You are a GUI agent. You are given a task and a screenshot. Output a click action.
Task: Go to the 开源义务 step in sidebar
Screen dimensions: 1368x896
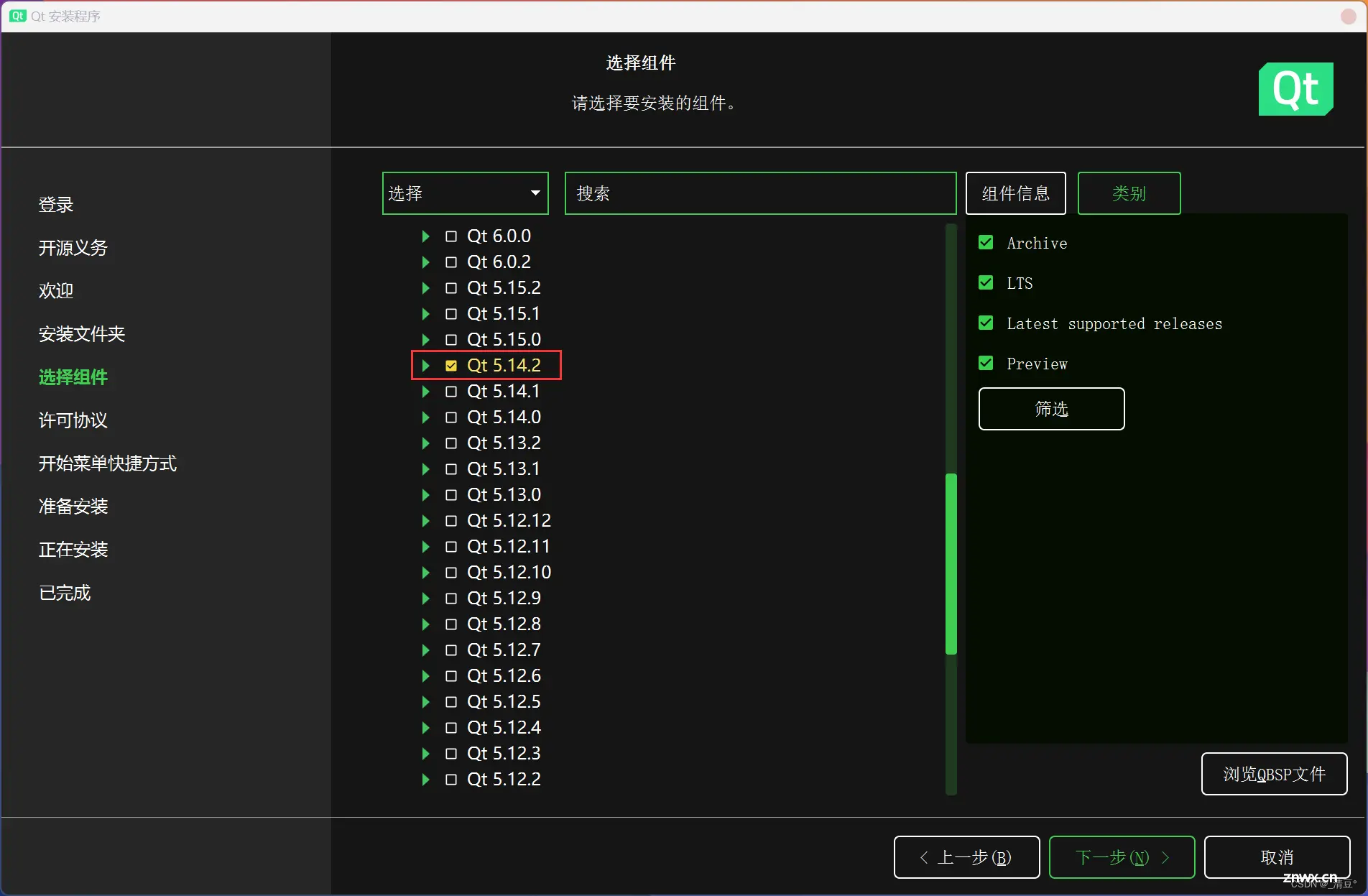click(73, 248)
